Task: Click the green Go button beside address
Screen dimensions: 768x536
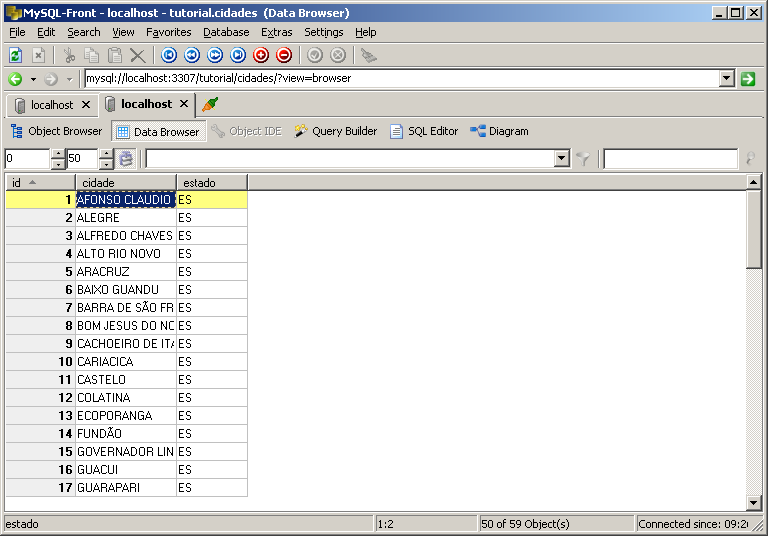Action: click(748, 78)
